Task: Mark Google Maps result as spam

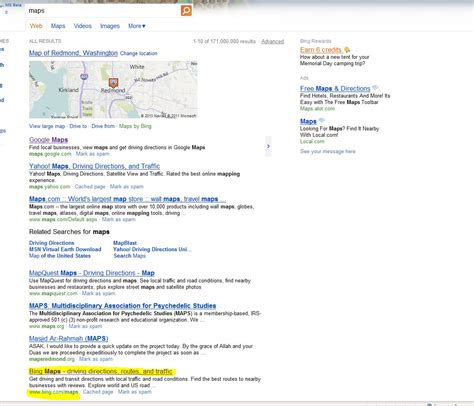Action: pos(93,154)
